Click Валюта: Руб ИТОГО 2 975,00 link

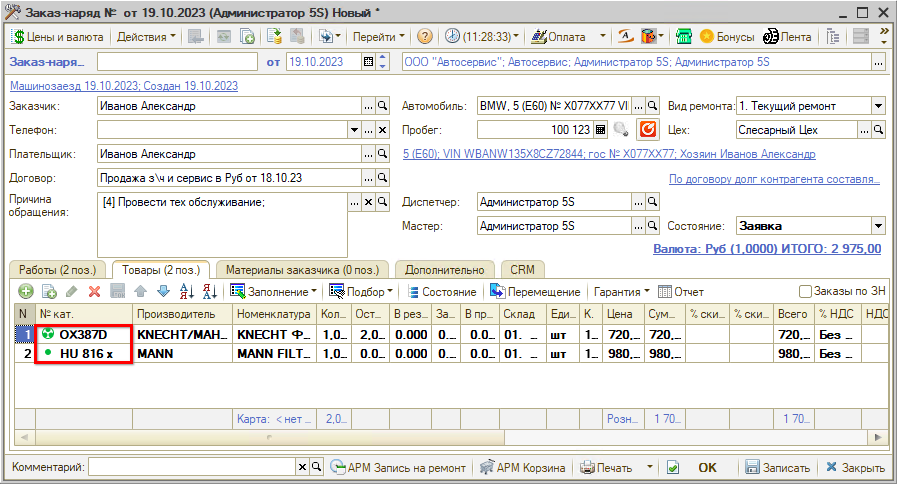pos(767,249)
